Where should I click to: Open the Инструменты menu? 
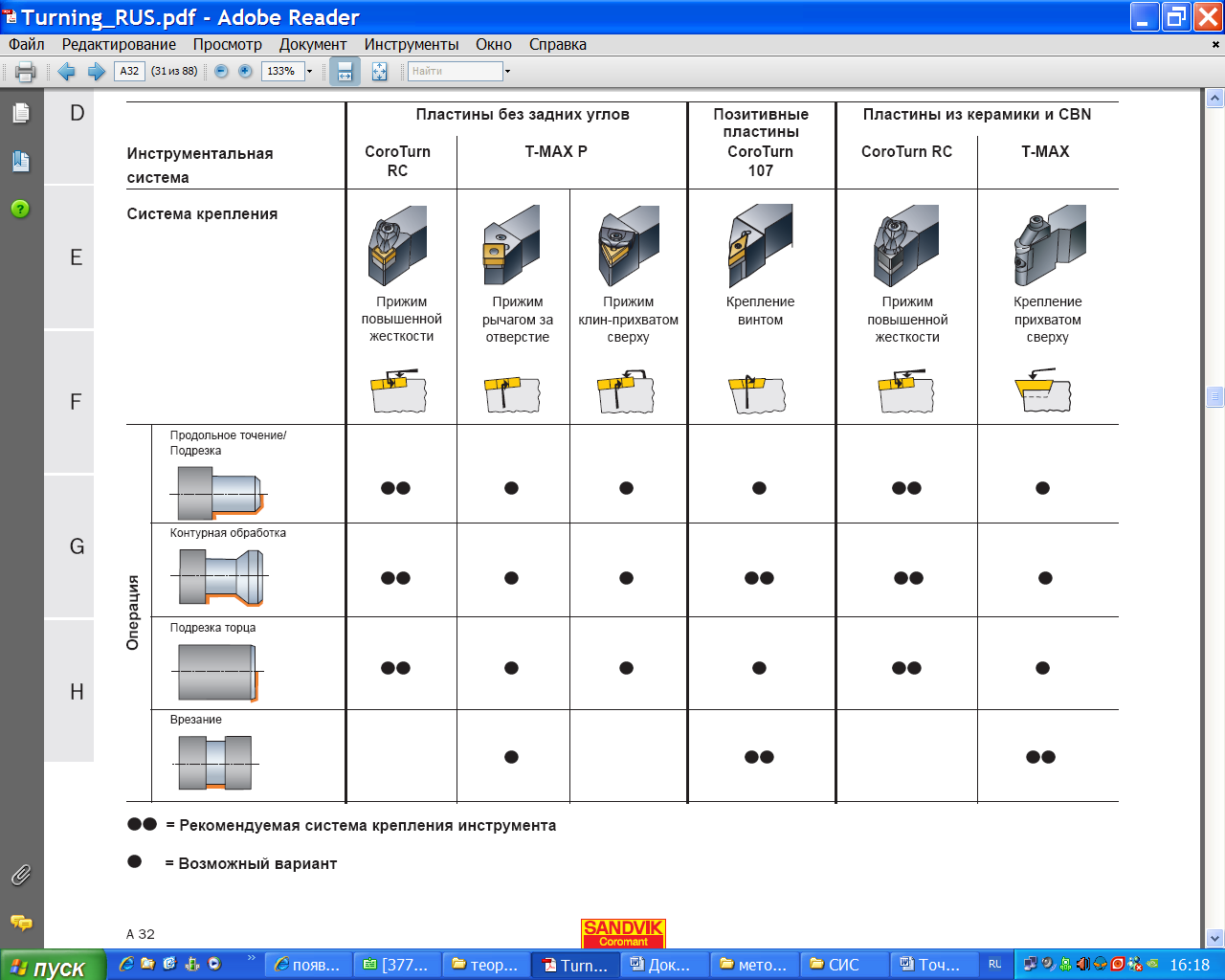(412, 44)
